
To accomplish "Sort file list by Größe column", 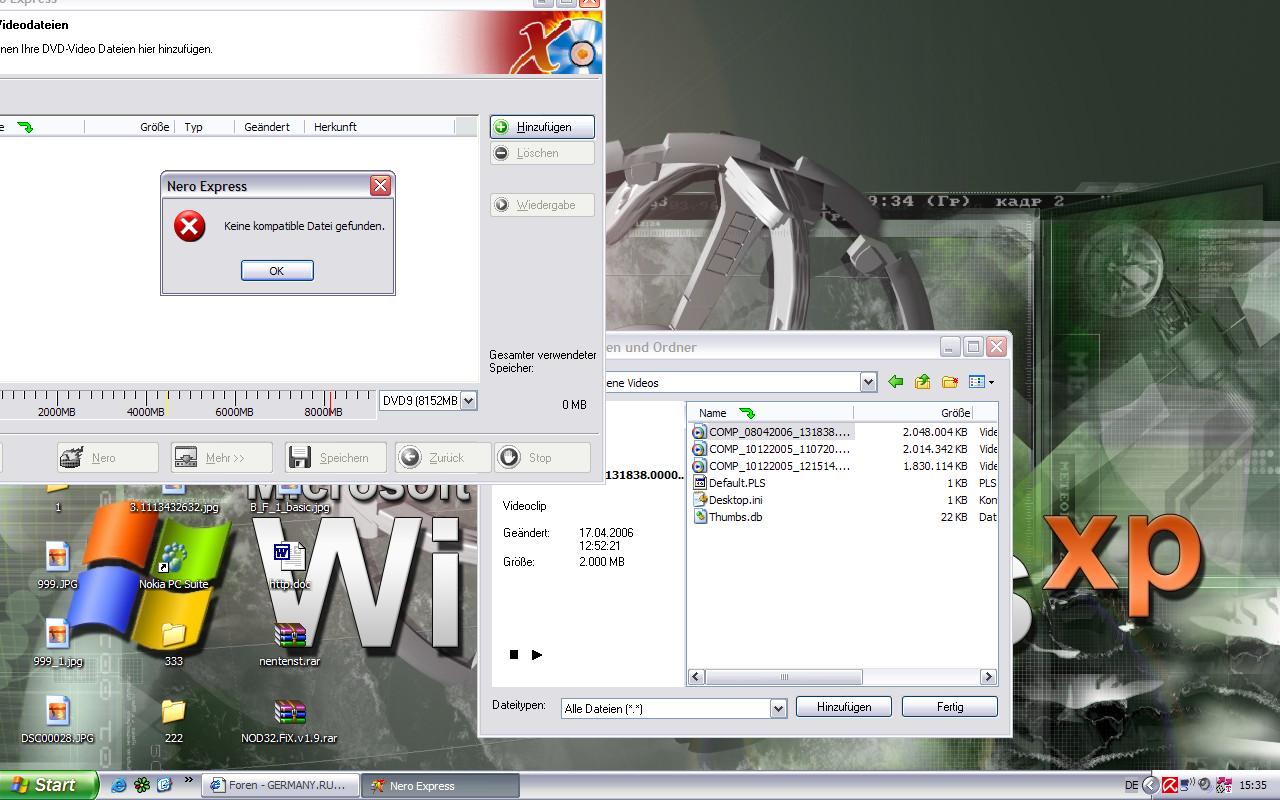I will (954, 413).
